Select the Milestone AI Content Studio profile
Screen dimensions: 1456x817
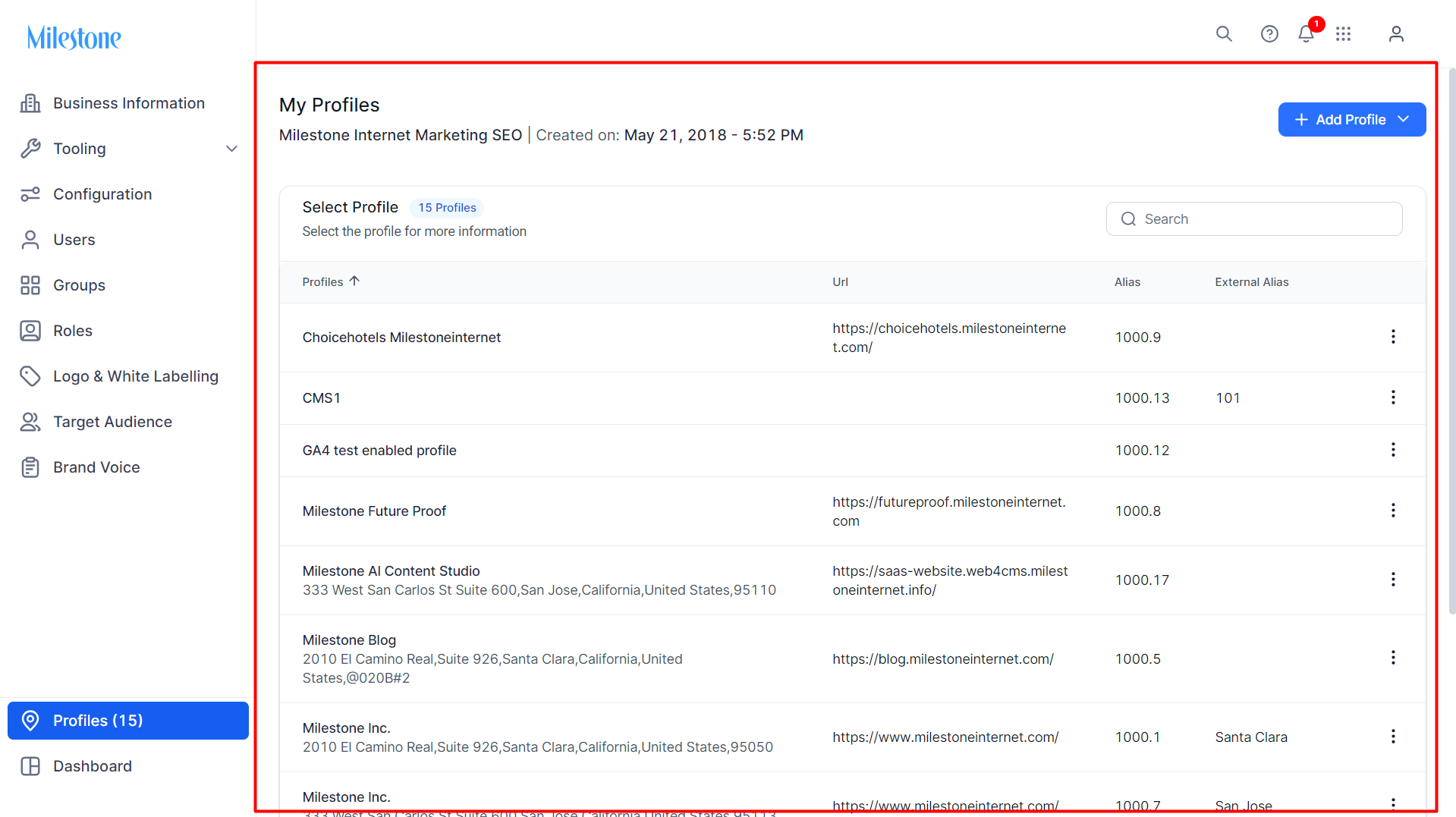tap(392, 571)
